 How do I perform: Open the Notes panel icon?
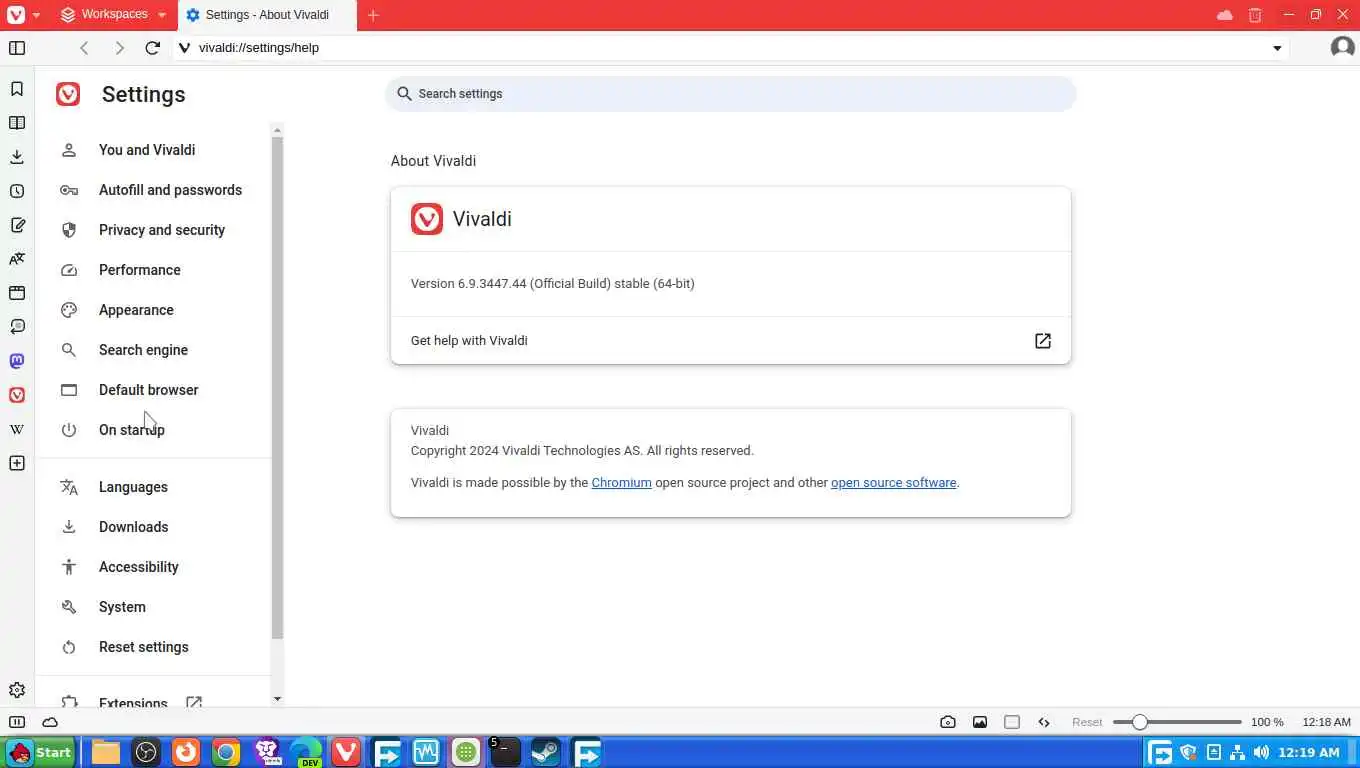(17, 225)
